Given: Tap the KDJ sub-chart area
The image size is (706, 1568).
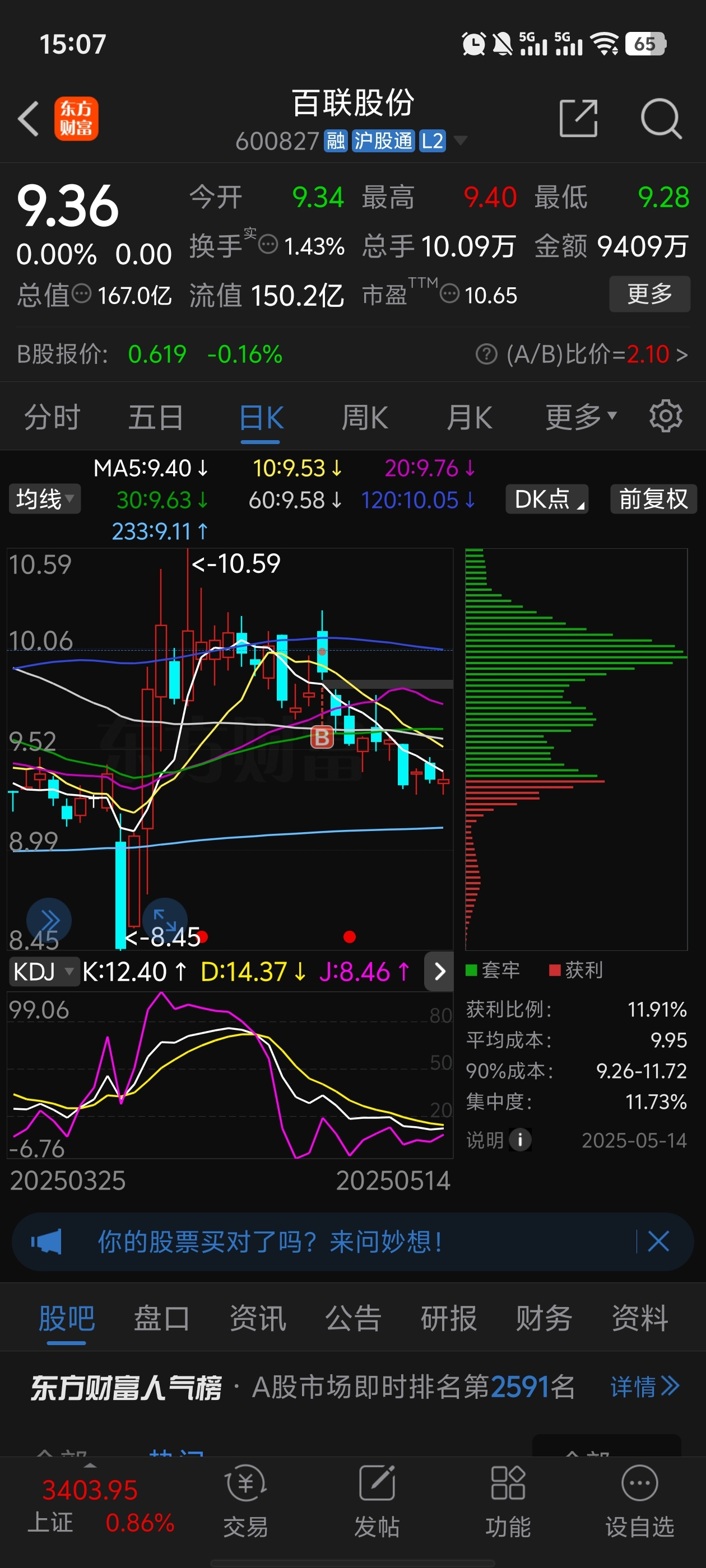Looking at the screenshot, I should click(x=230, y=1074).
